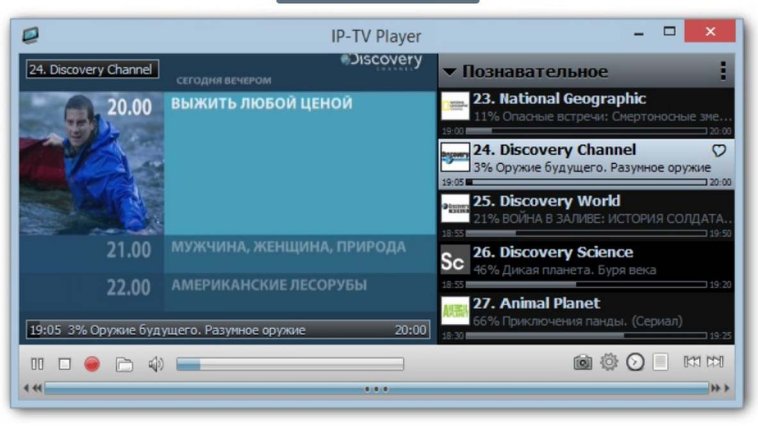Click Discovery Channel logo thumbnail
Viewport: 758px width, 426px height.
pos(455,157)
